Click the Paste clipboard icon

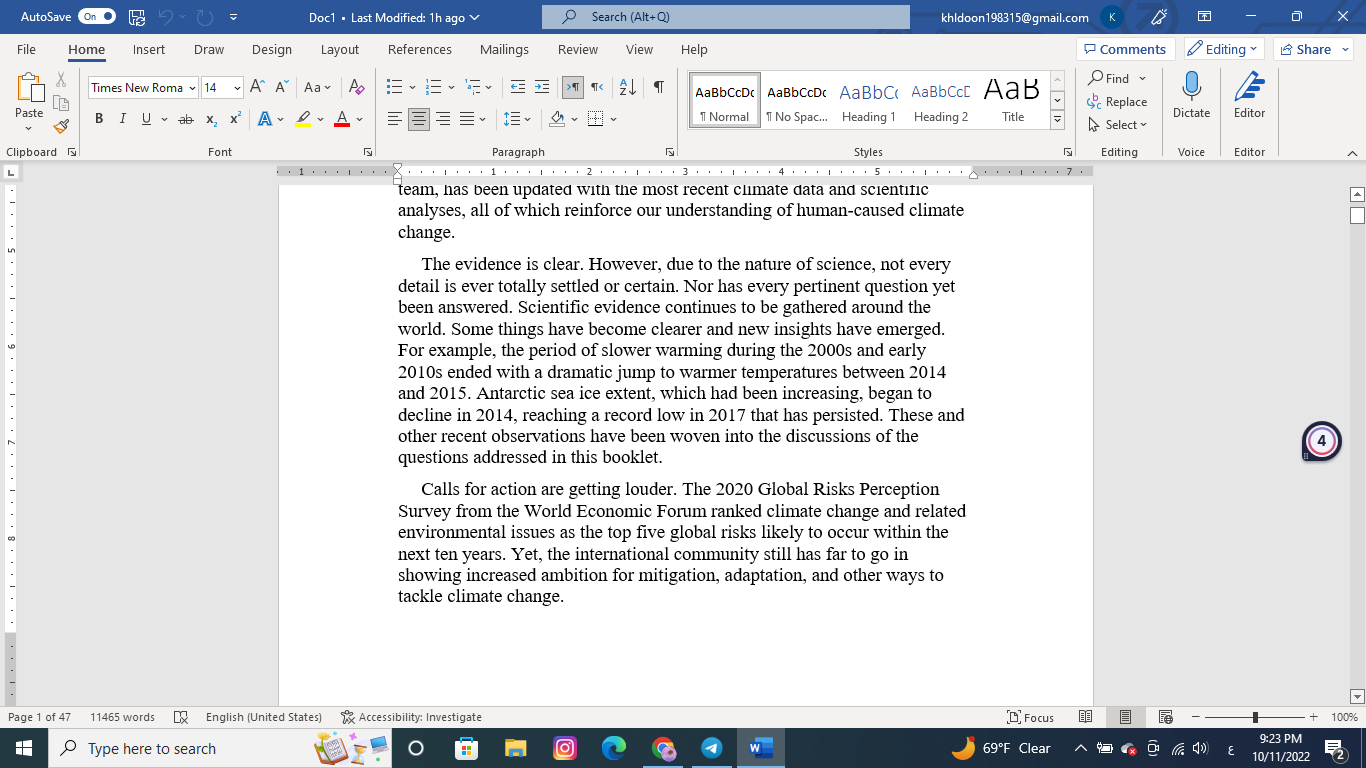(29, 89)
